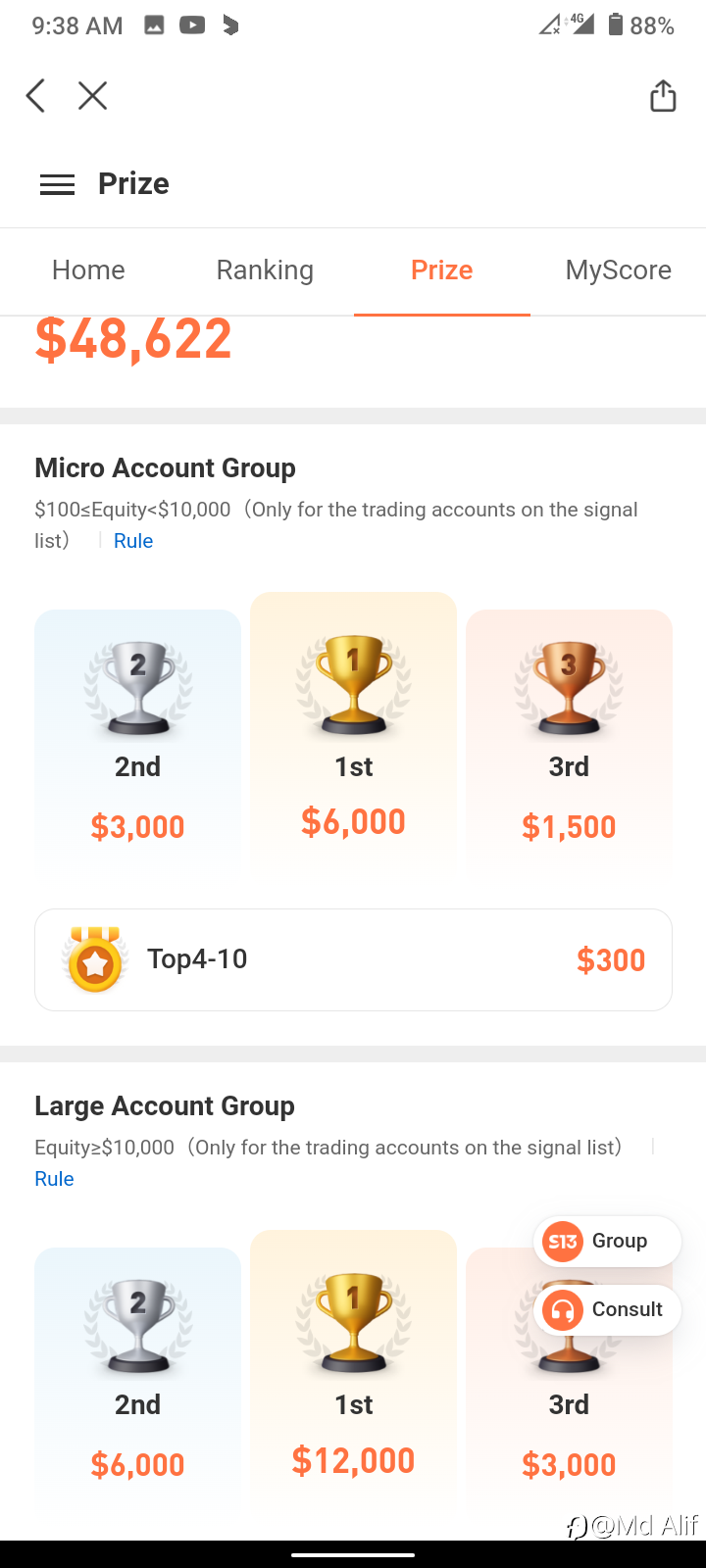Tap the YouTube notification icon in status bar
Screen dimensions: 706x1568
pos(192,25)
